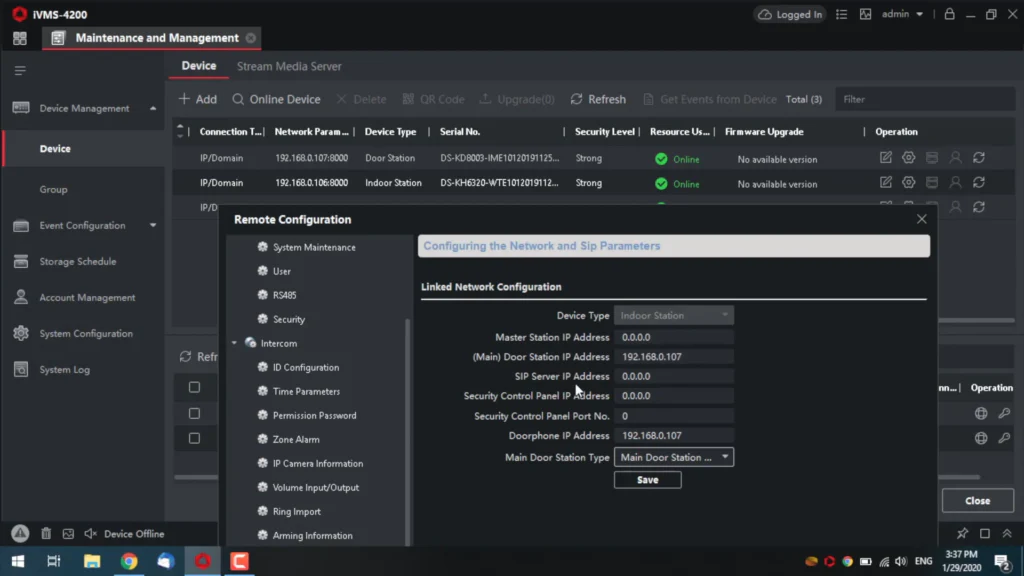
Task: Select Zone Alarm in the tree
Action: pyautogui.click(x=296, y=440)
